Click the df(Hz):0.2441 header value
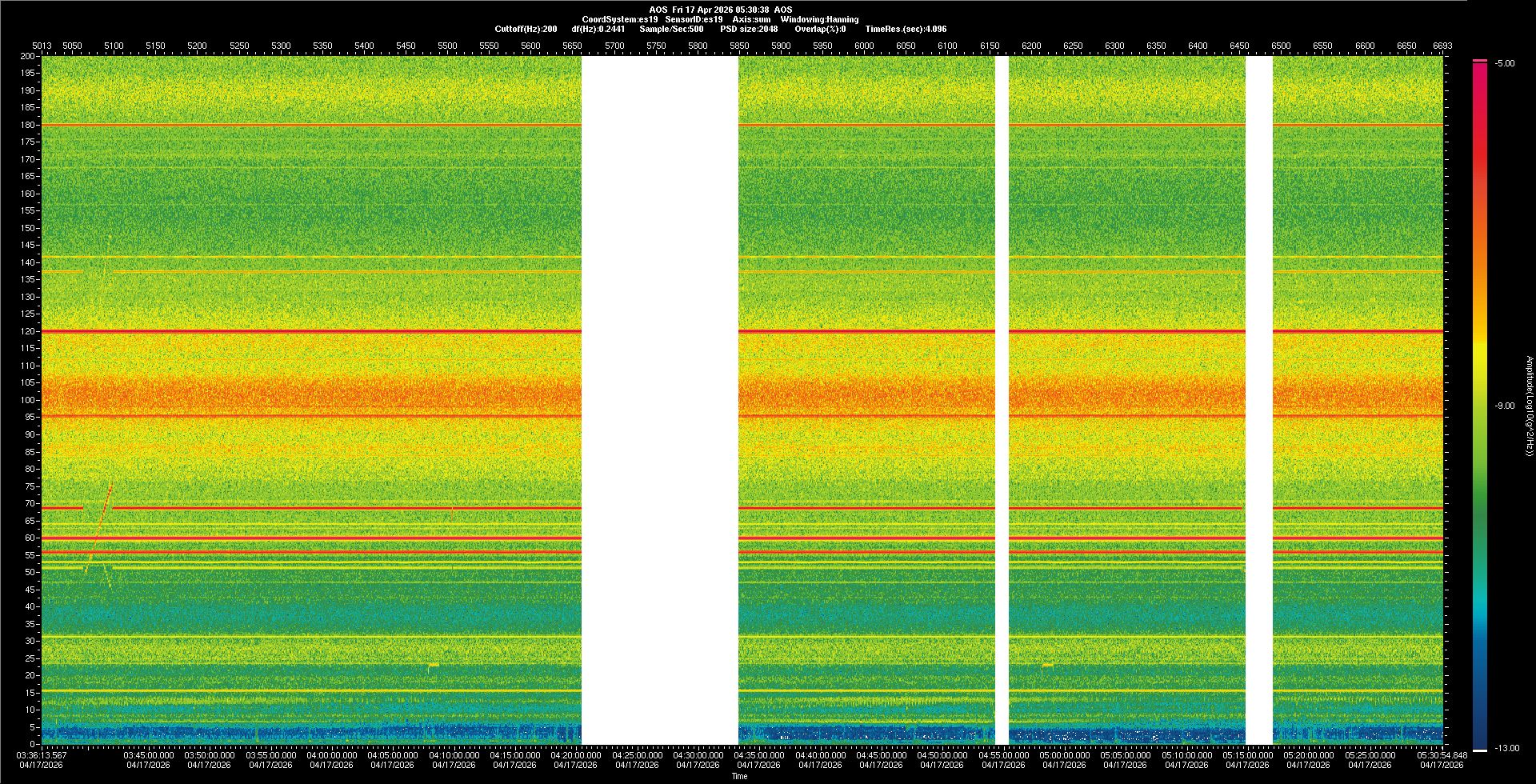 point(598,29)
